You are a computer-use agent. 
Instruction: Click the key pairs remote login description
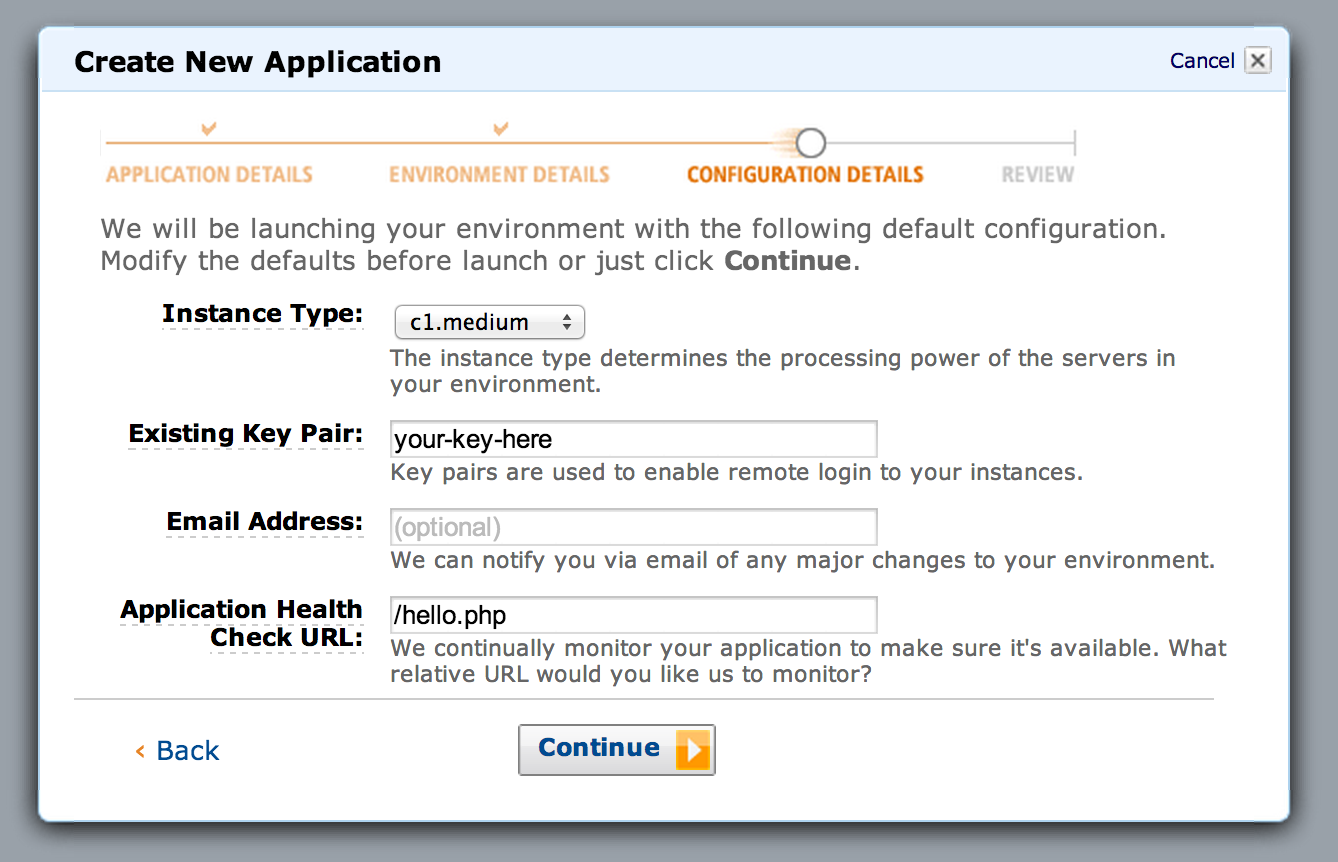[x=737, y=472]
